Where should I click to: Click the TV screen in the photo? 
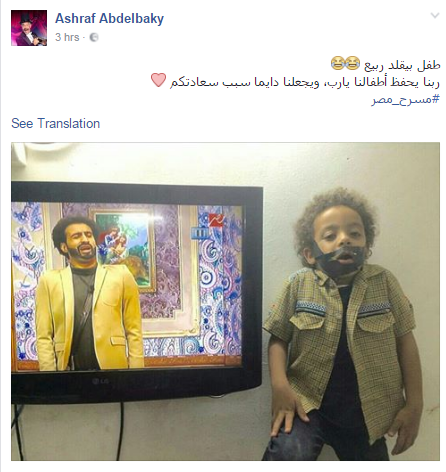point(127,286)
